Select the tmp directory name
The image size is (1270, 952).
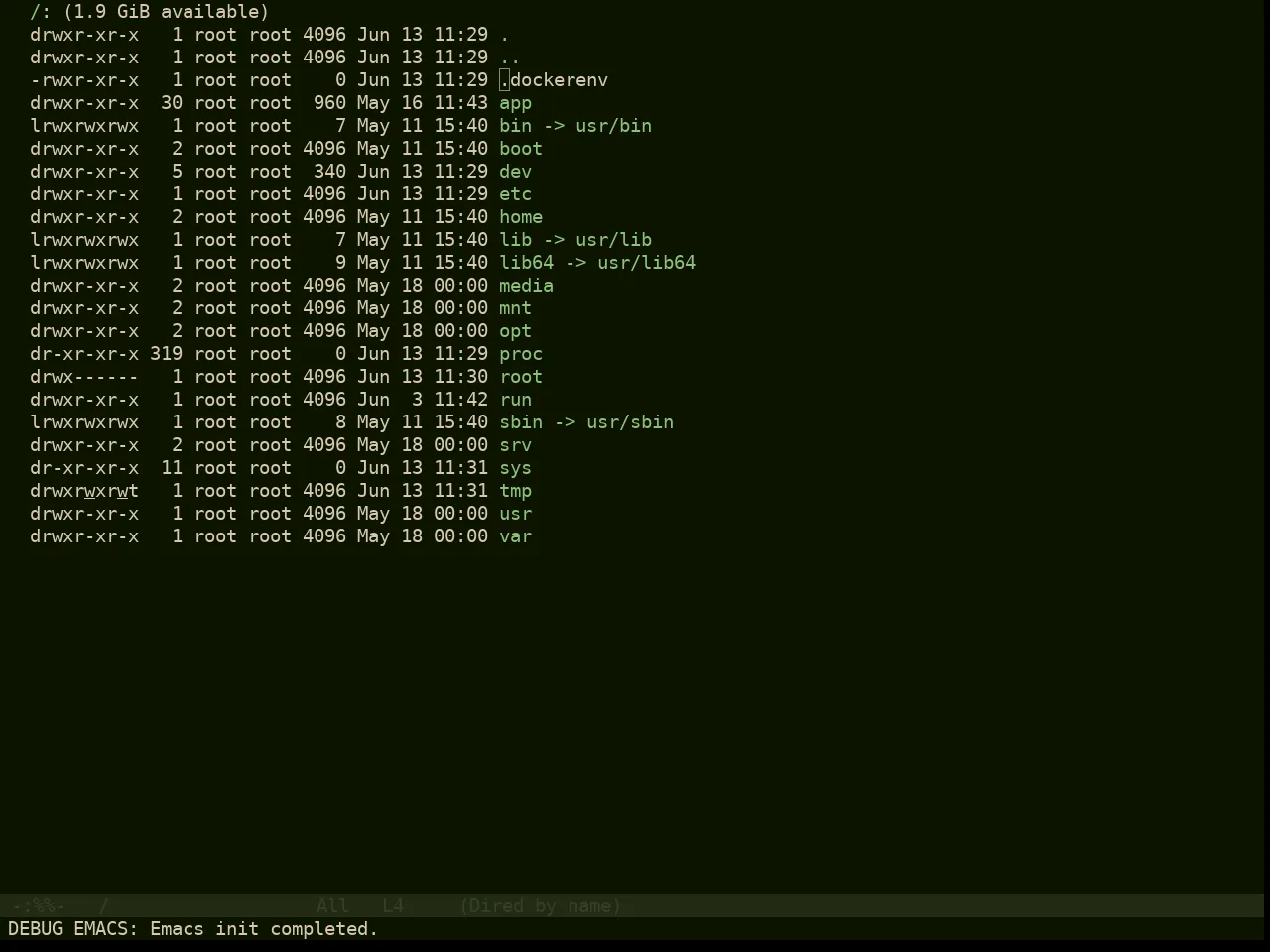click(x=515, y=491)
